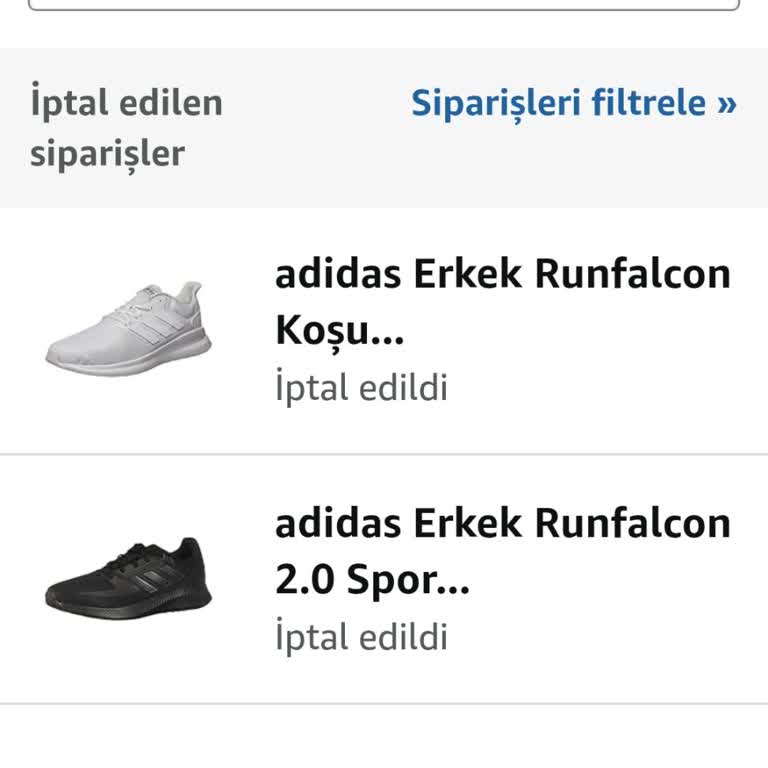This screenshot has width=768, height=768.
Task: Click the truncation ellipsis after 2.0 Spor
Action: pos(454,585)
